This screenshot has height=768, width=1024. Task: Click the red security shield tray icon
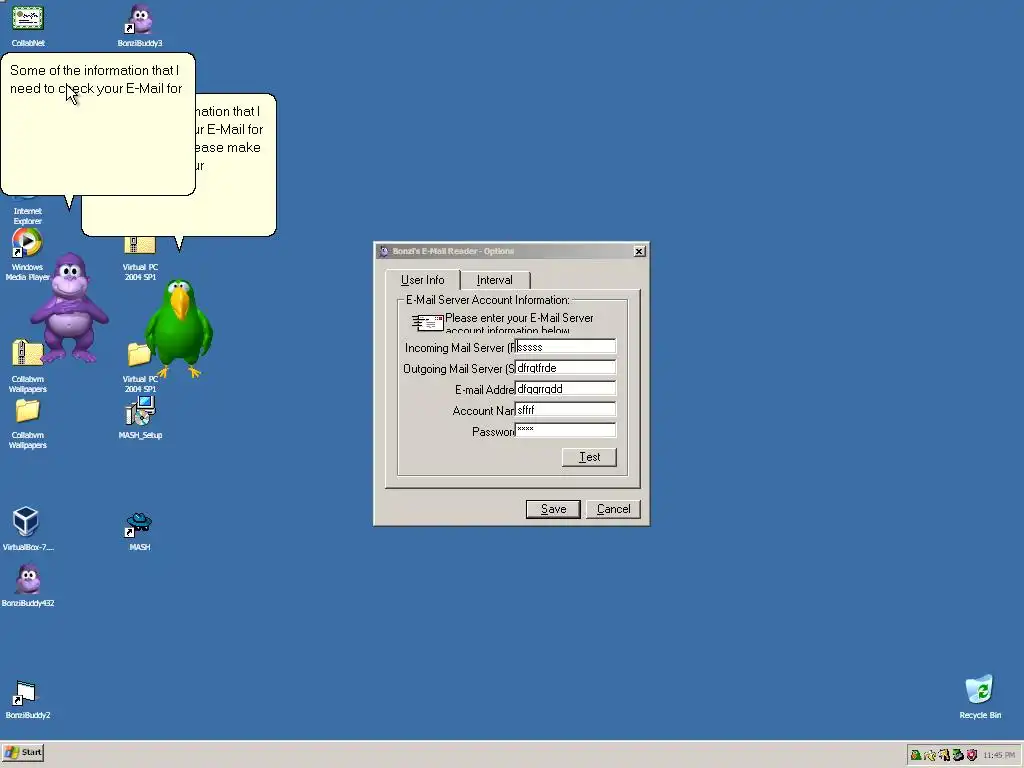tap(972, 755)
